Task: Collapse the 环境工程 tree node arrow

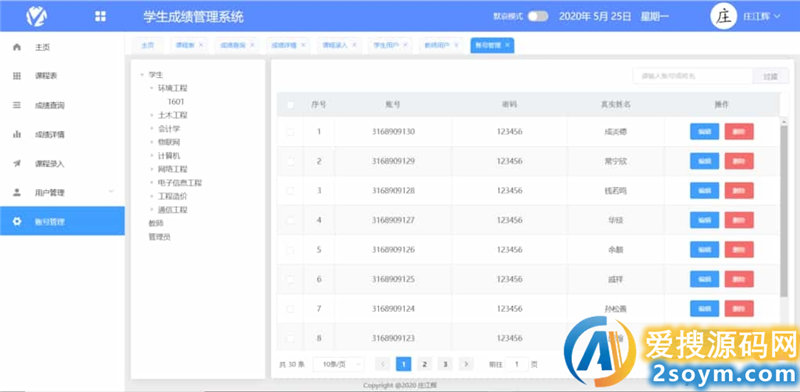Action: click(151, 88)
